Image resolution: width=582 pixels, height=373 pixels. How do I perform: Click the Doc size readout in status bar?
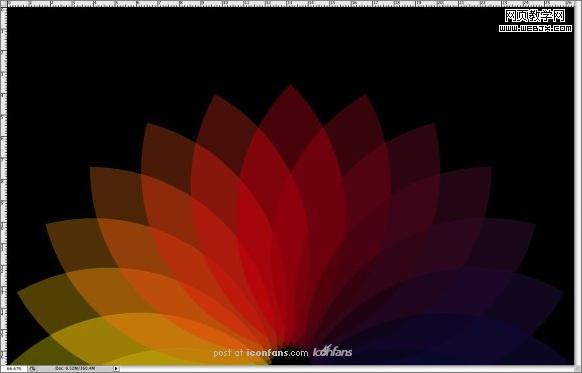pyautogui.click(x=75, y=369)
